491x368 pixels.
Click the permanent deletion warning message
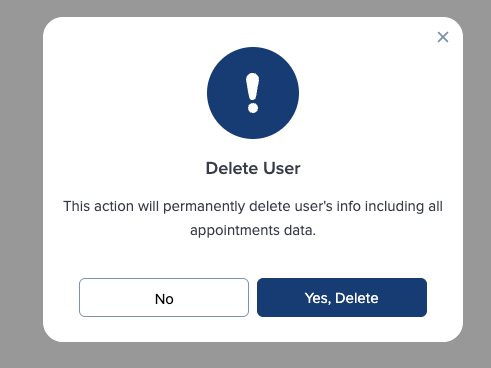pos(253,218)
